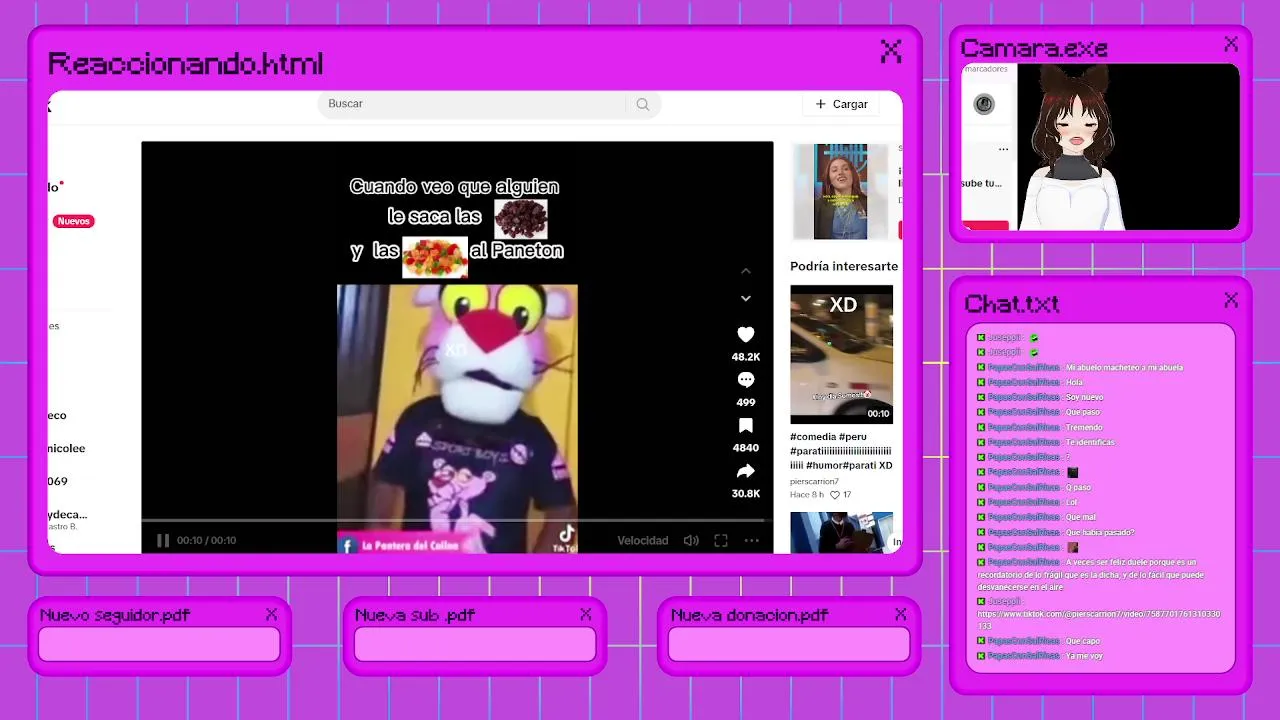The height and width of the screenshot is (720, 1280).
Task: Click the round avatar icon in Camara window
Action: point(984,104)
